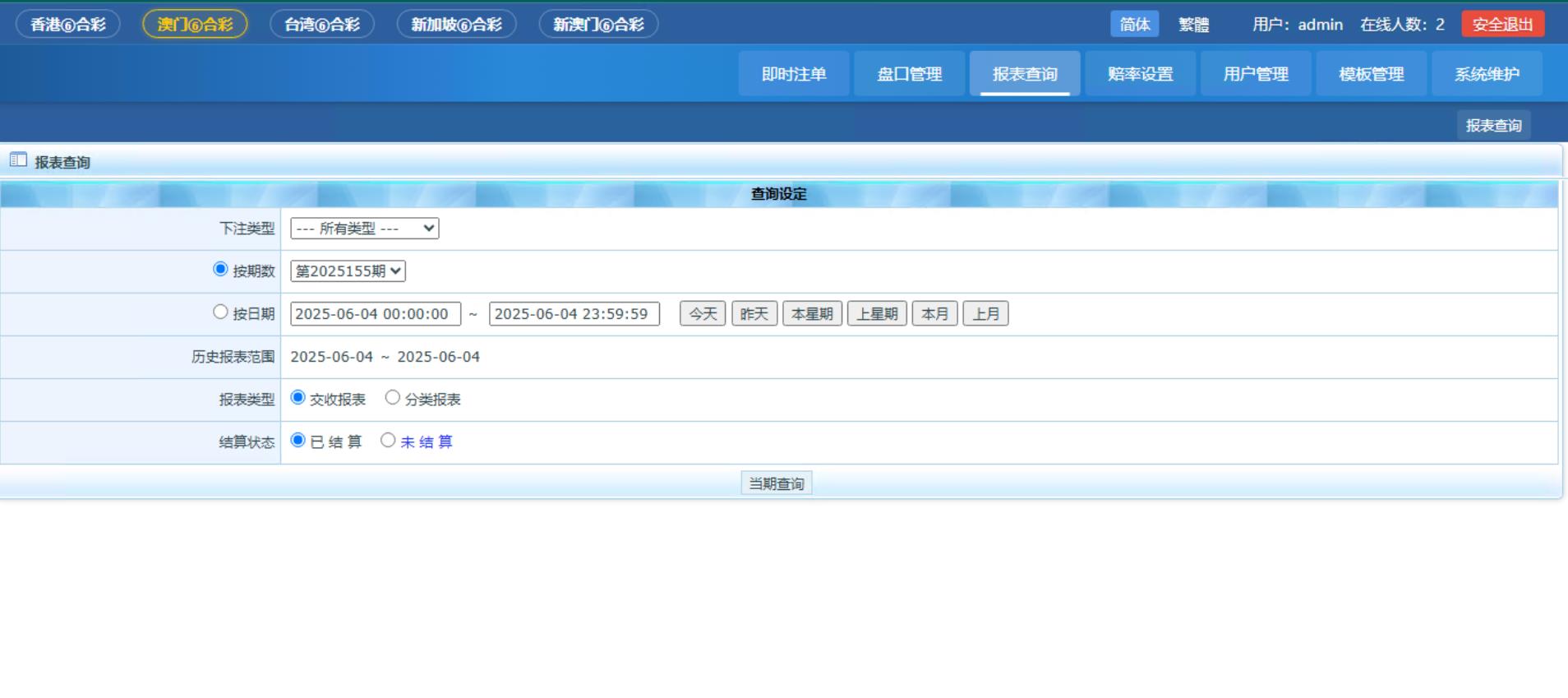Open the 报表查询 submenu item
Viewport: 1568px width, 698px height.
click(x=1493, y=126)
